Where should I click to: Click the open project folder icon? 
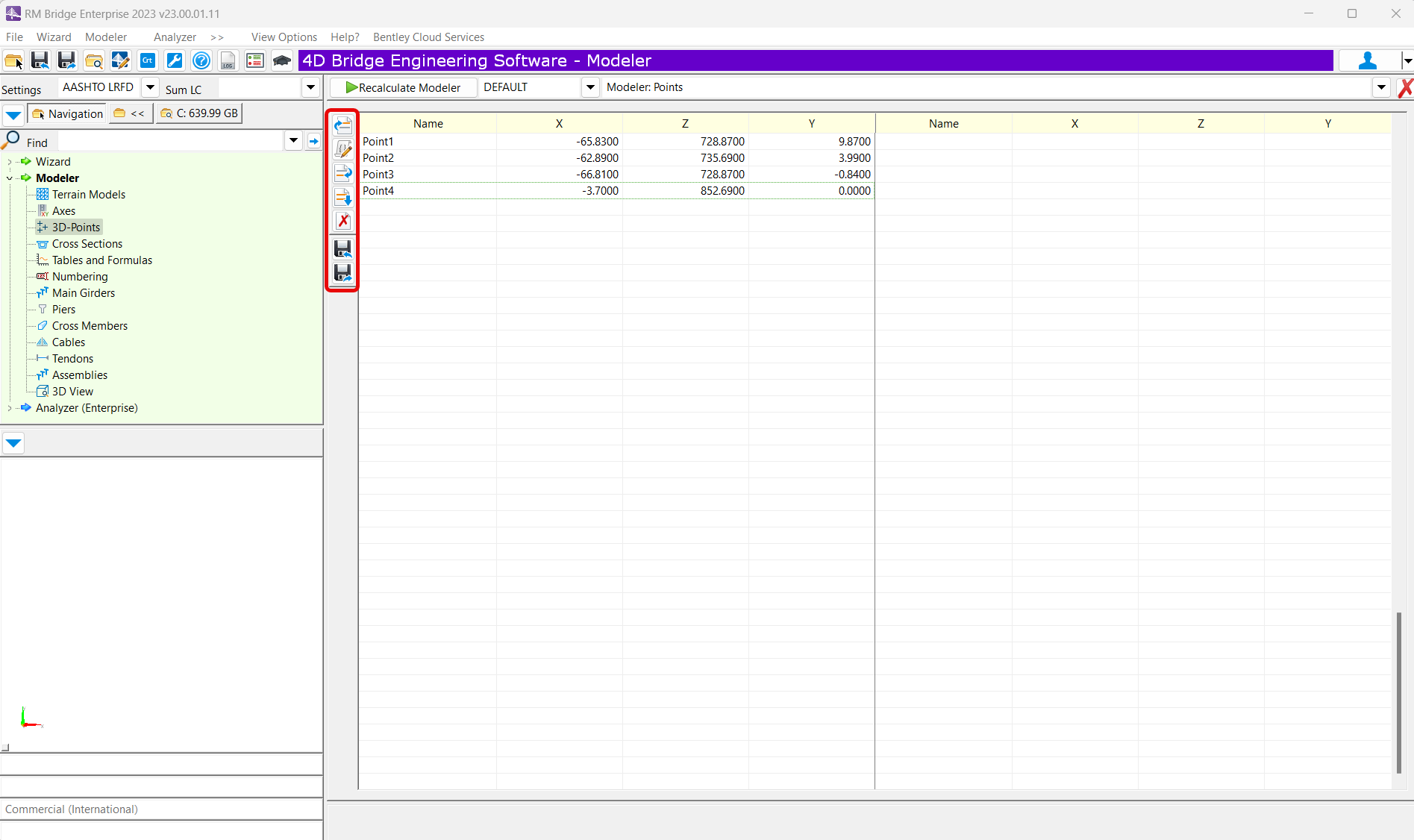pyautogui.click(x=13, y=61)
